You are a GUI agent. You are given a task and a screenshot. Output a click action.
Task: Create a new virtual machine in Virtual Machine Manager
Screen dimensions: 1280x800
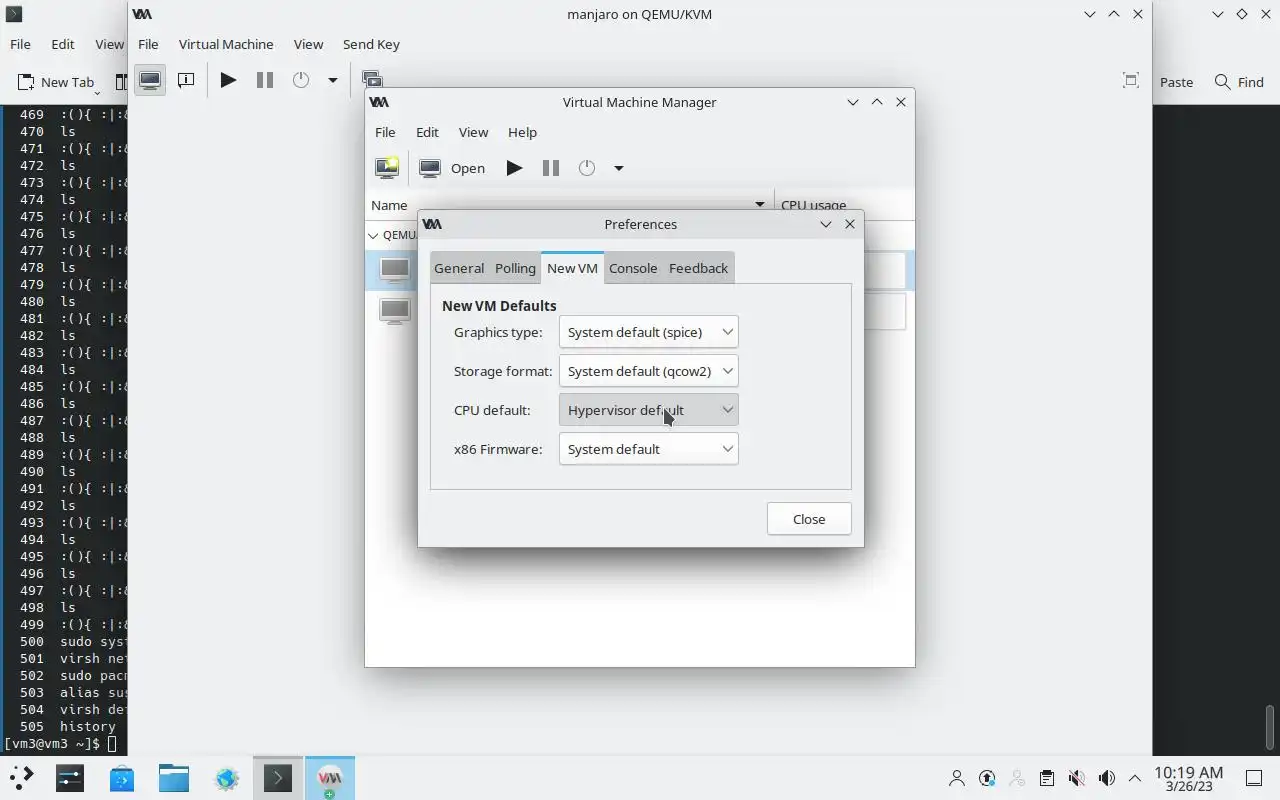pos(387,168)
